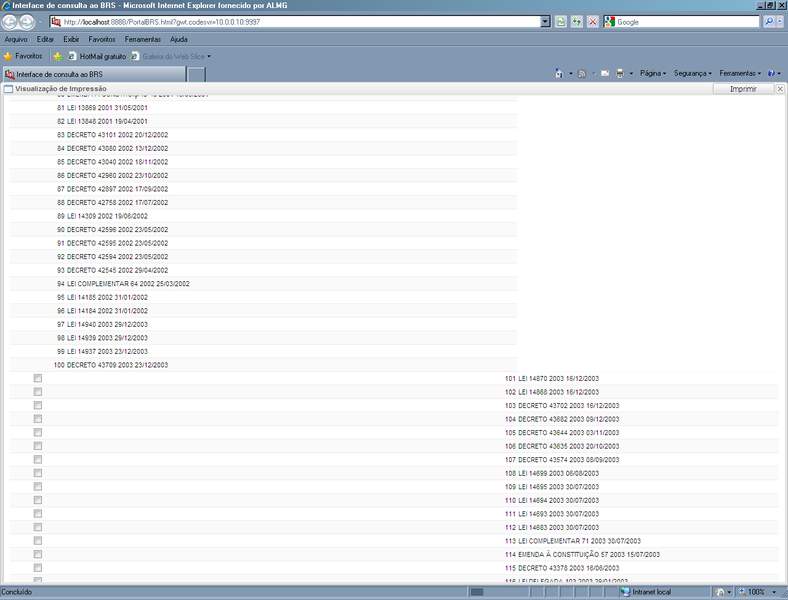Click the browser Back arrow button
The width and height of the screenshot is (788, 600).
(11, 22)
